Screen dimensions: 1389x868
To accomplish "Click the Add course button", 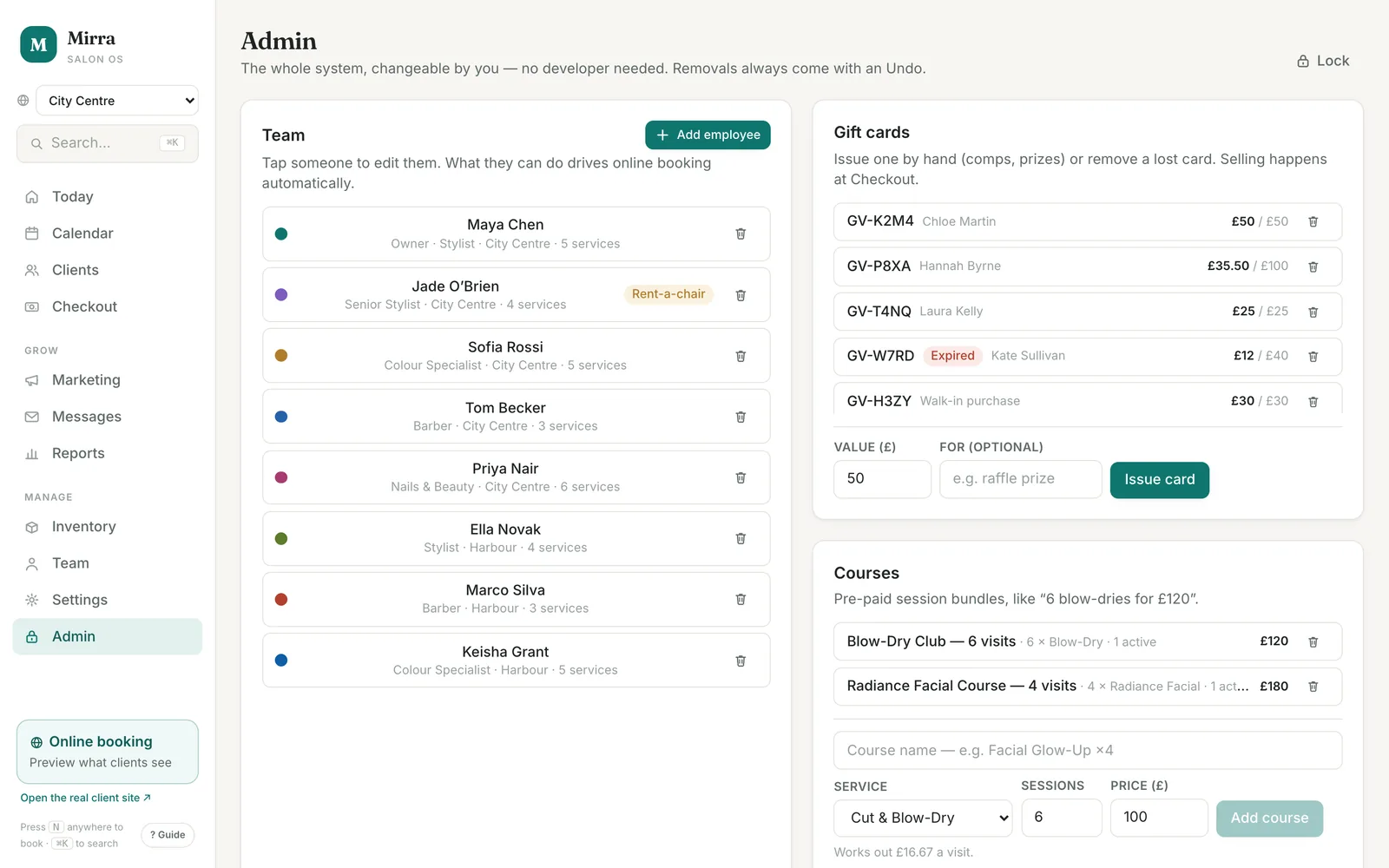I will (x=1269, y=819).
